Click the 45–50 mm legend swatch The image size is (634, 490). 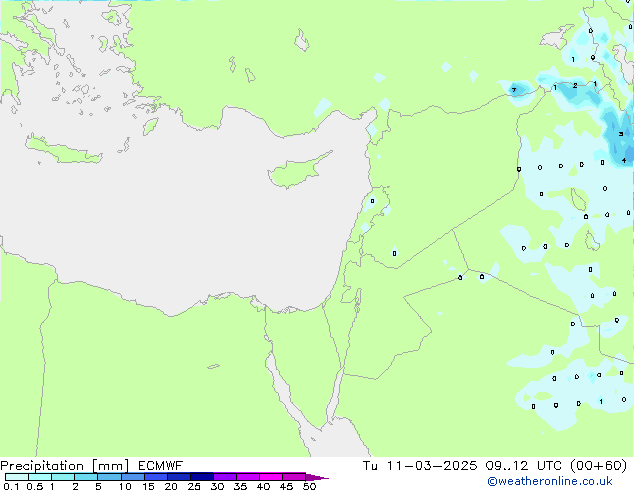294,477
